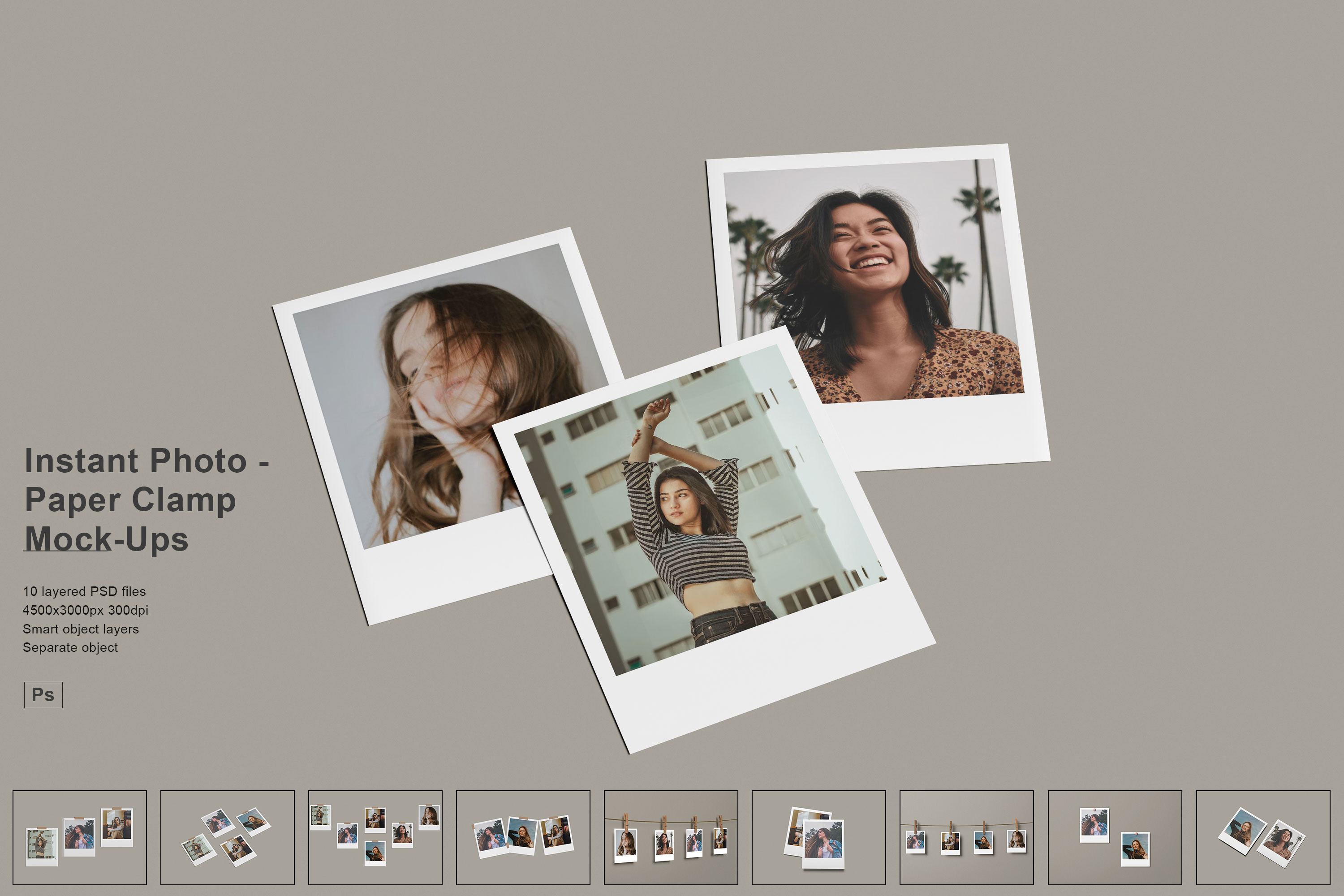Select fourth thumbnail with three overlapping photos
This screenshot has height=896, width=1344.
pos(523,837)
